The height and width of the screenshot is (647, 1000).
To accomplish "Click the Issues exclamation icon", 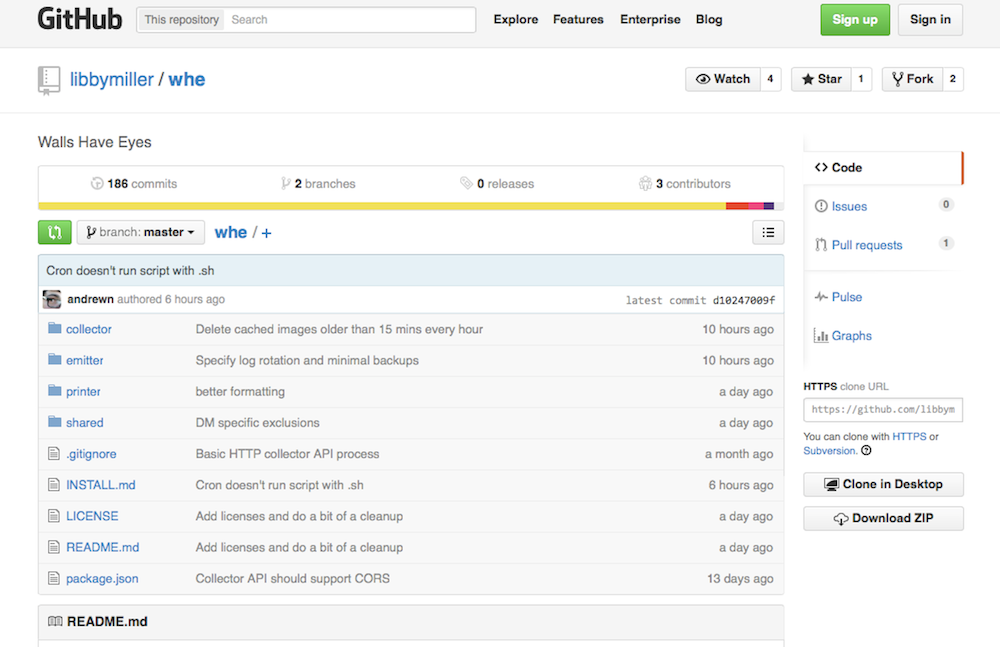I will pos(821,206).
